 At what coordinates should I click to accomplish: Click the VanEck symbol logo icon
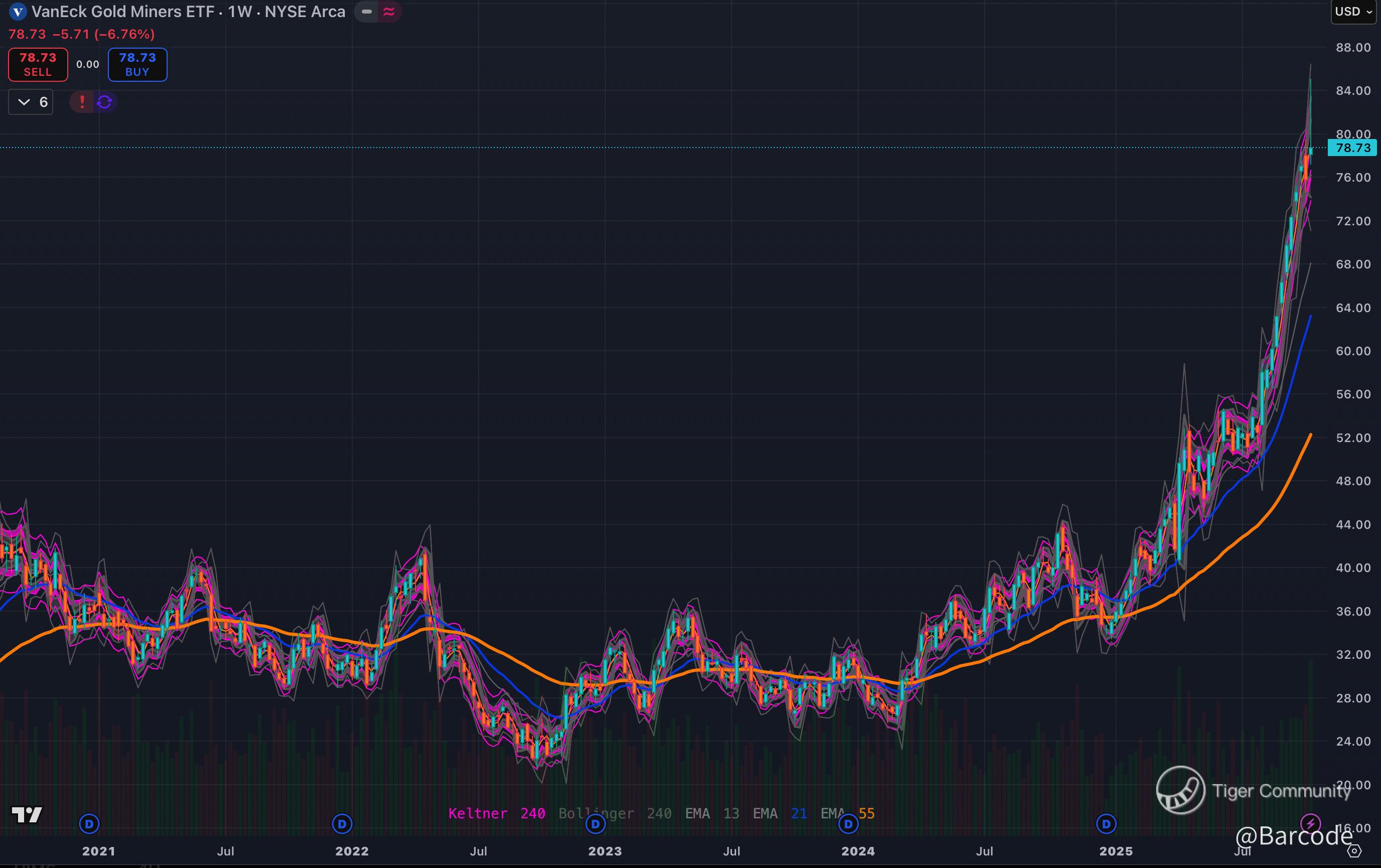(x=18, y=12)
